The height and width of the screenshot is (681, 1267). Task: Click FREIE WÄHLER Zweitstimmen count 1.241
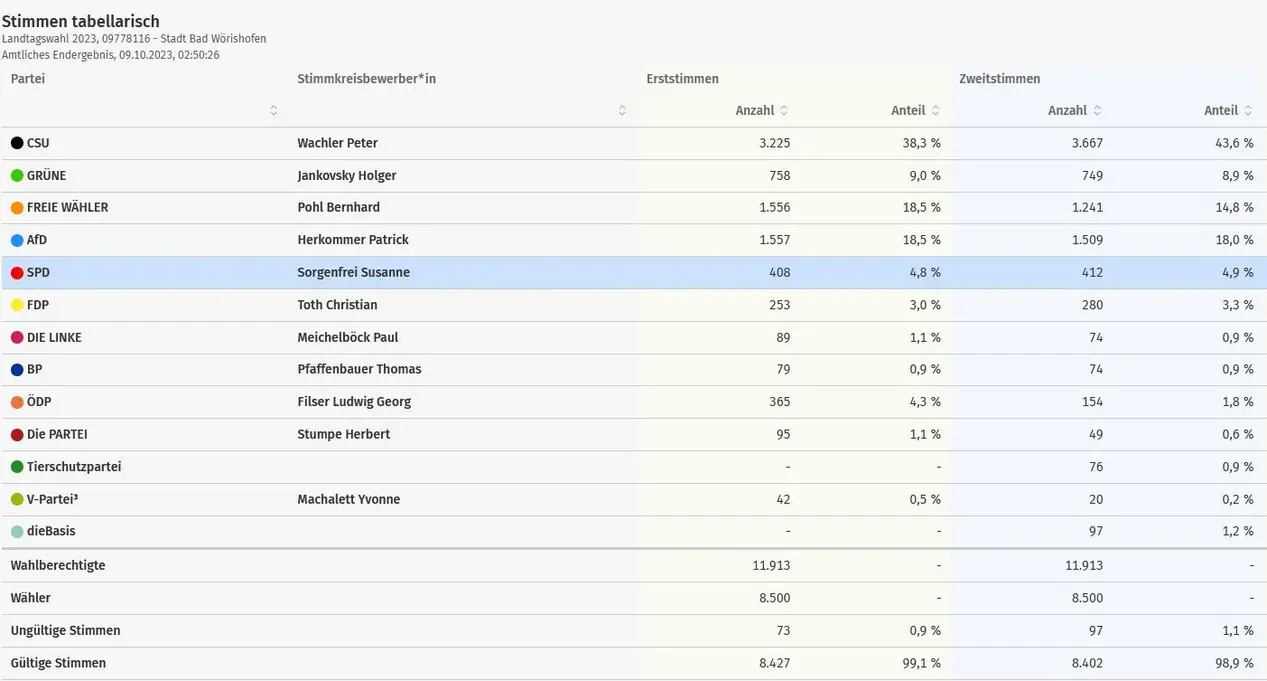(1087, 208)
